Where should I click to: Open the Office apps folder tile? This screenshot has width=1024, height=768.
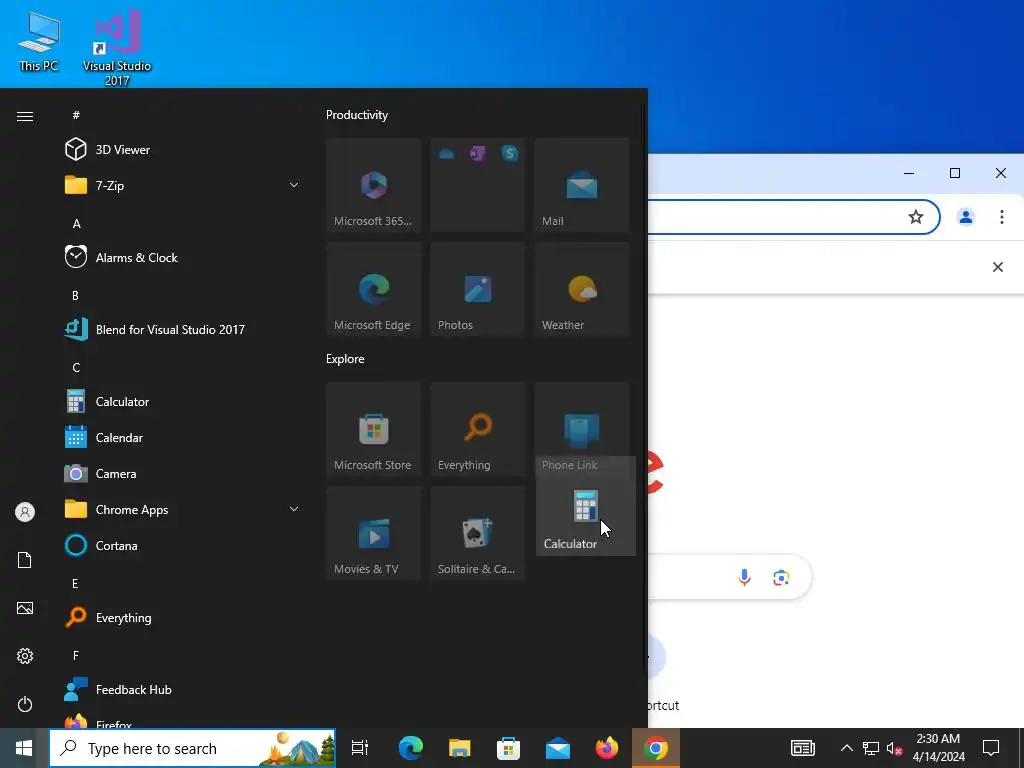coord(478,185)
